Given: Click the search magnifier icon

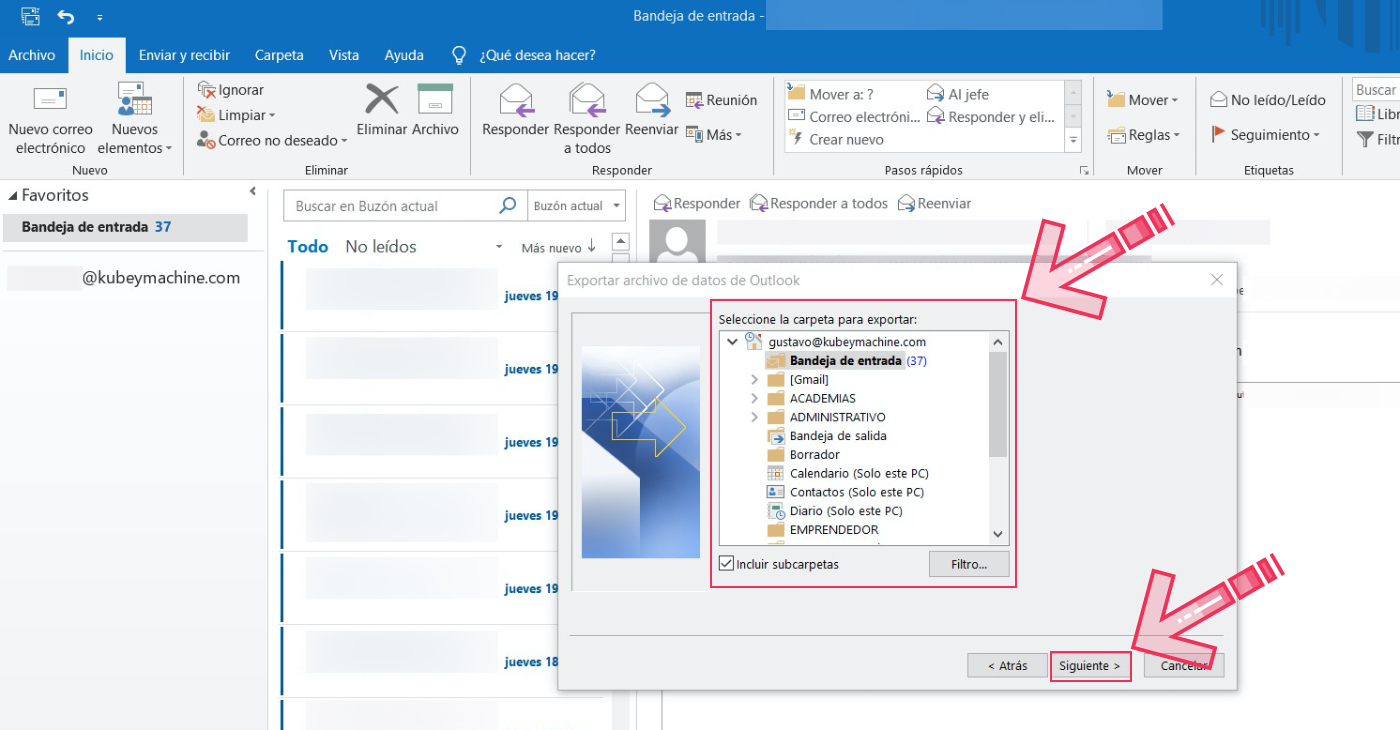Looking at the screenshot, I should (x=509, y=206).
